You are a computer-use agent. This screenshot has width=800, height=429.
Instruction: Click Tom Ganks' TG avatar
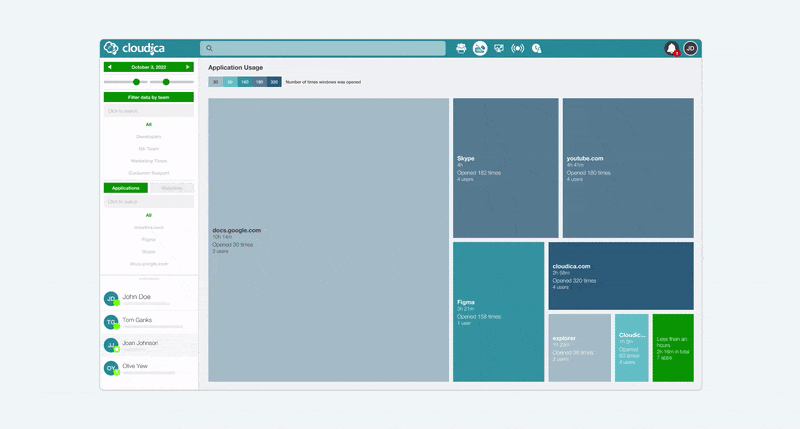pos(111,322)
